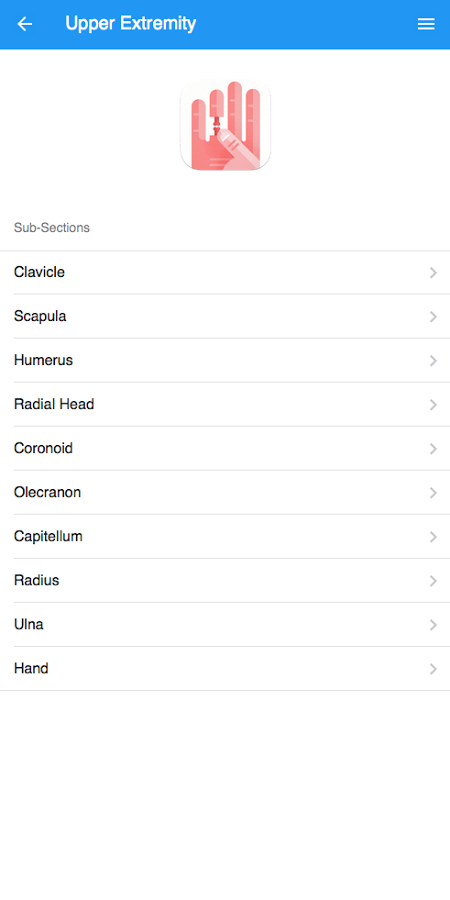Viewport: 450px width, 900px height.
Task: Open the Olecranon sub-section
Action: 225,492
